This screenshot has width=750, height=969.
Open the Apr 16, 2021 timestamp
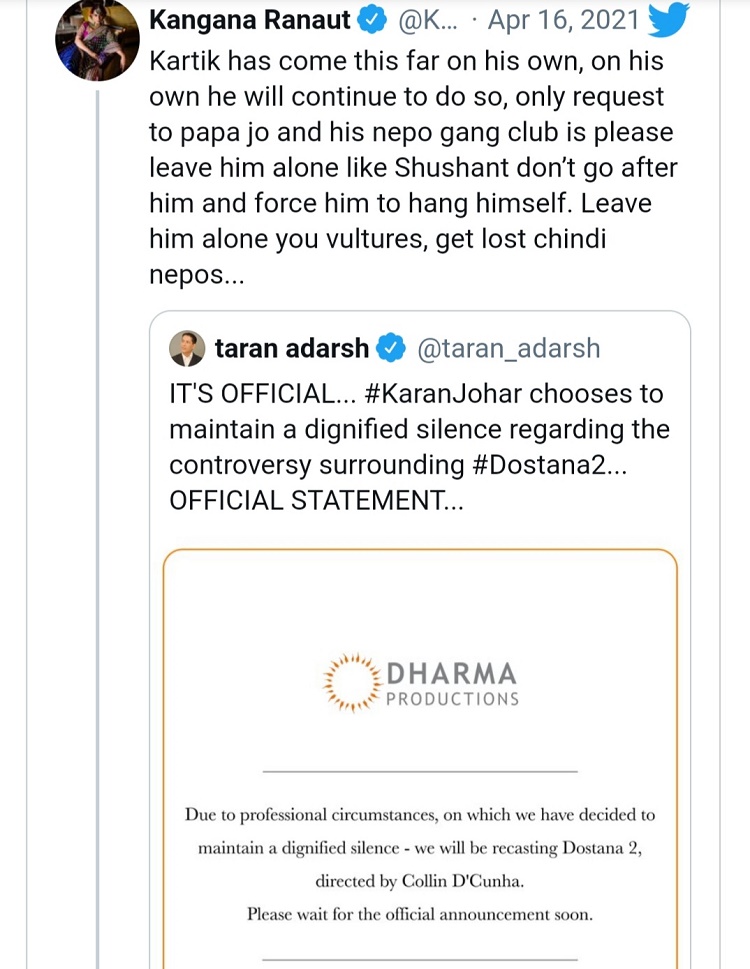(x=563, y=20)
